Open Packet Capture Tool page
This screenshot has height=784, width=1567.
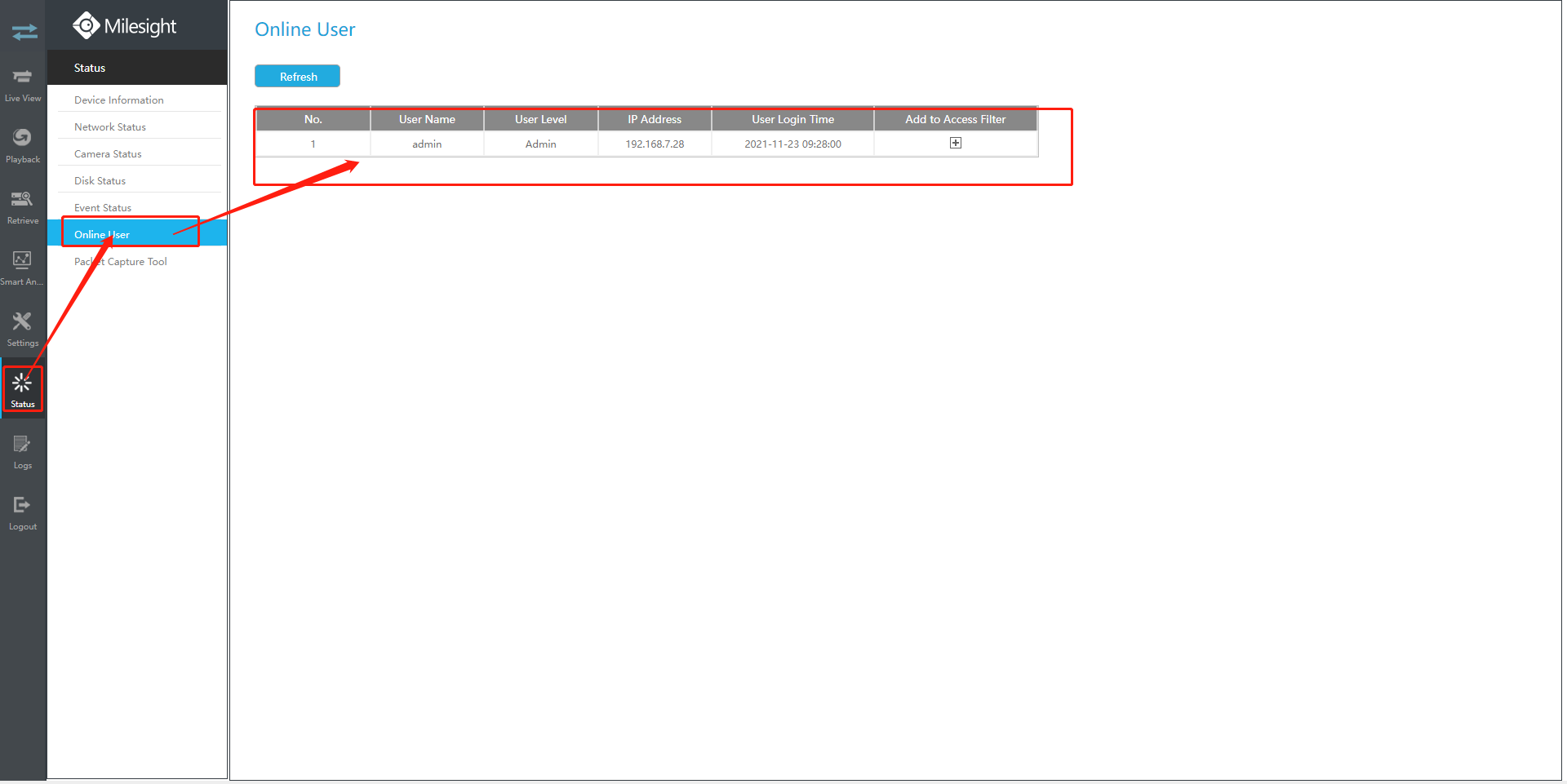pos(121,261)
